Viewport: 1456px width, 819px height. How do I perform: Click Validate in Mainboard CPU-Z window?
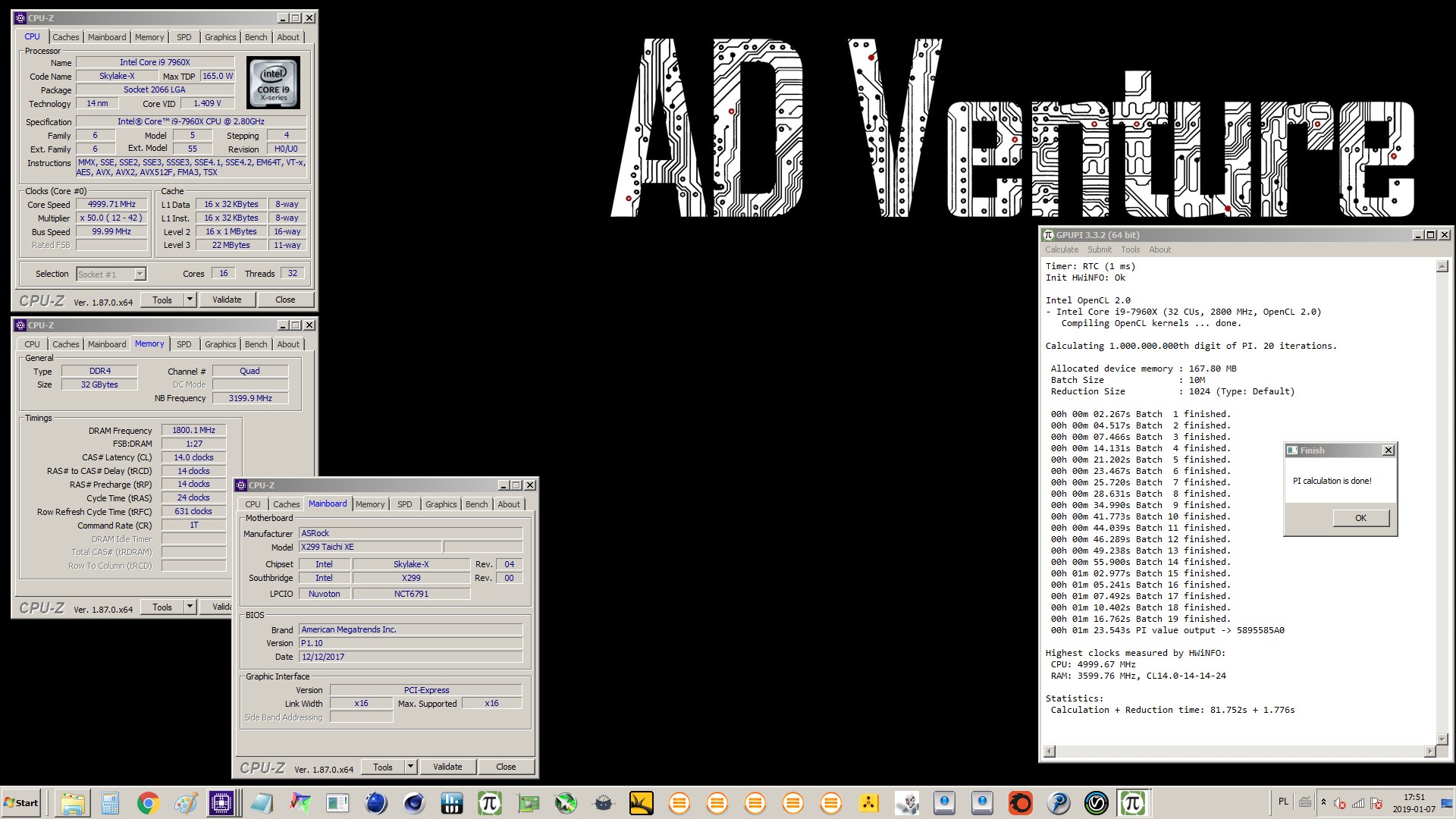point(447,767)
